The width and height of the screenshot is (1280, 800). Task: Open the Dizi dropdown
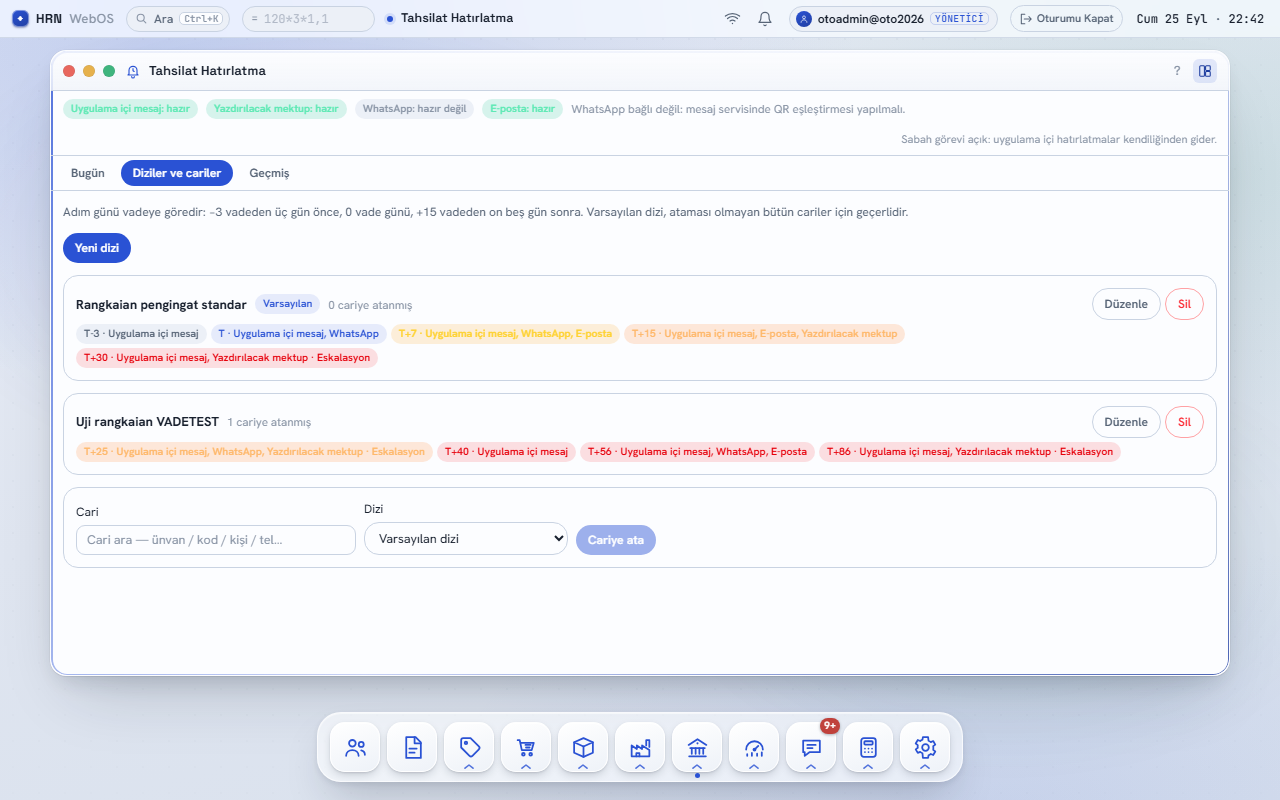tap(466, 539)
